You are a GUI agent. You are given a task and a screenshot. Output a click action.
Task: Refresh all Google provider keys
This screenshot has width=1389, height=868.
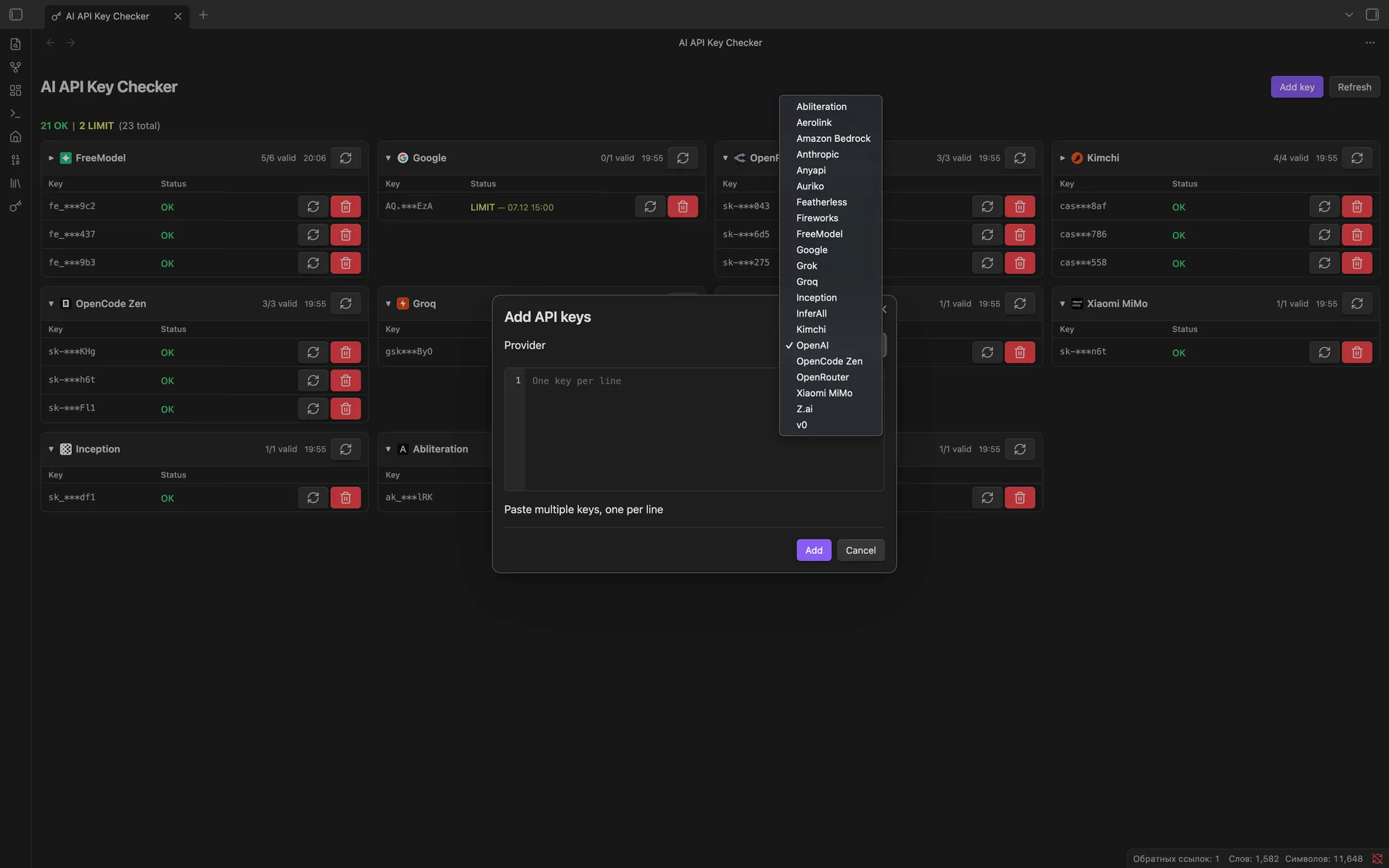click(x=682, y=158)
